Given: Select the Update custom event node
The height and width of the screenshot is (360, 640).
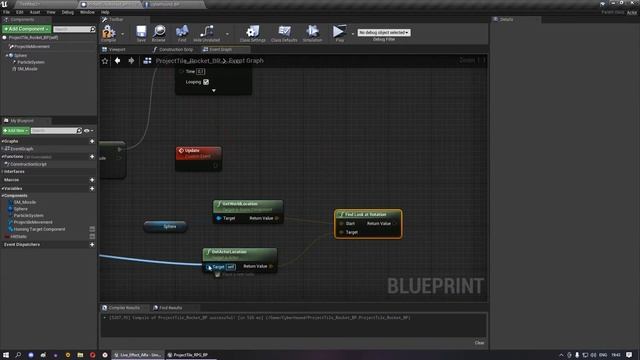Looking at the screenshot, I should coord(198,158).
